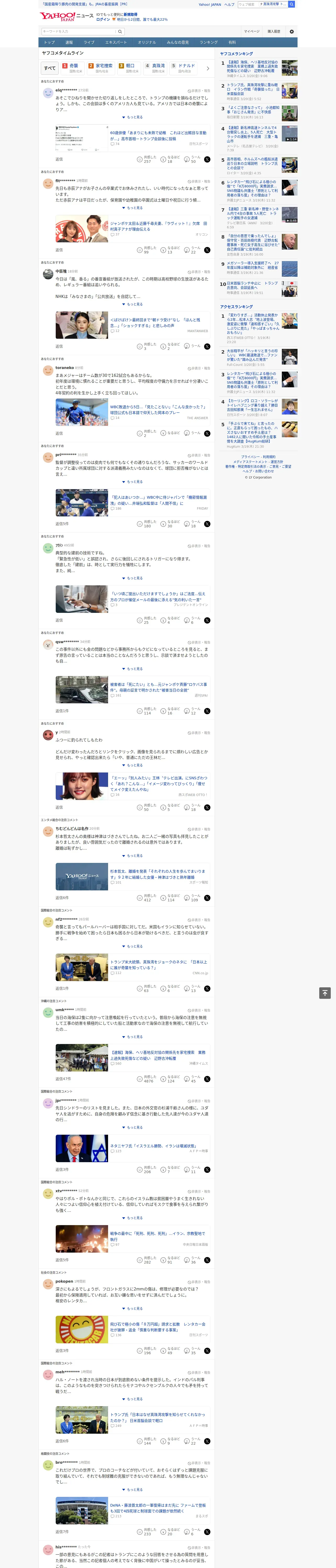Image resolution: width=336 pixels, height=1568 pixels.
Task: Open the みんなの意見 navigation tab
Action: click(177, 43)
